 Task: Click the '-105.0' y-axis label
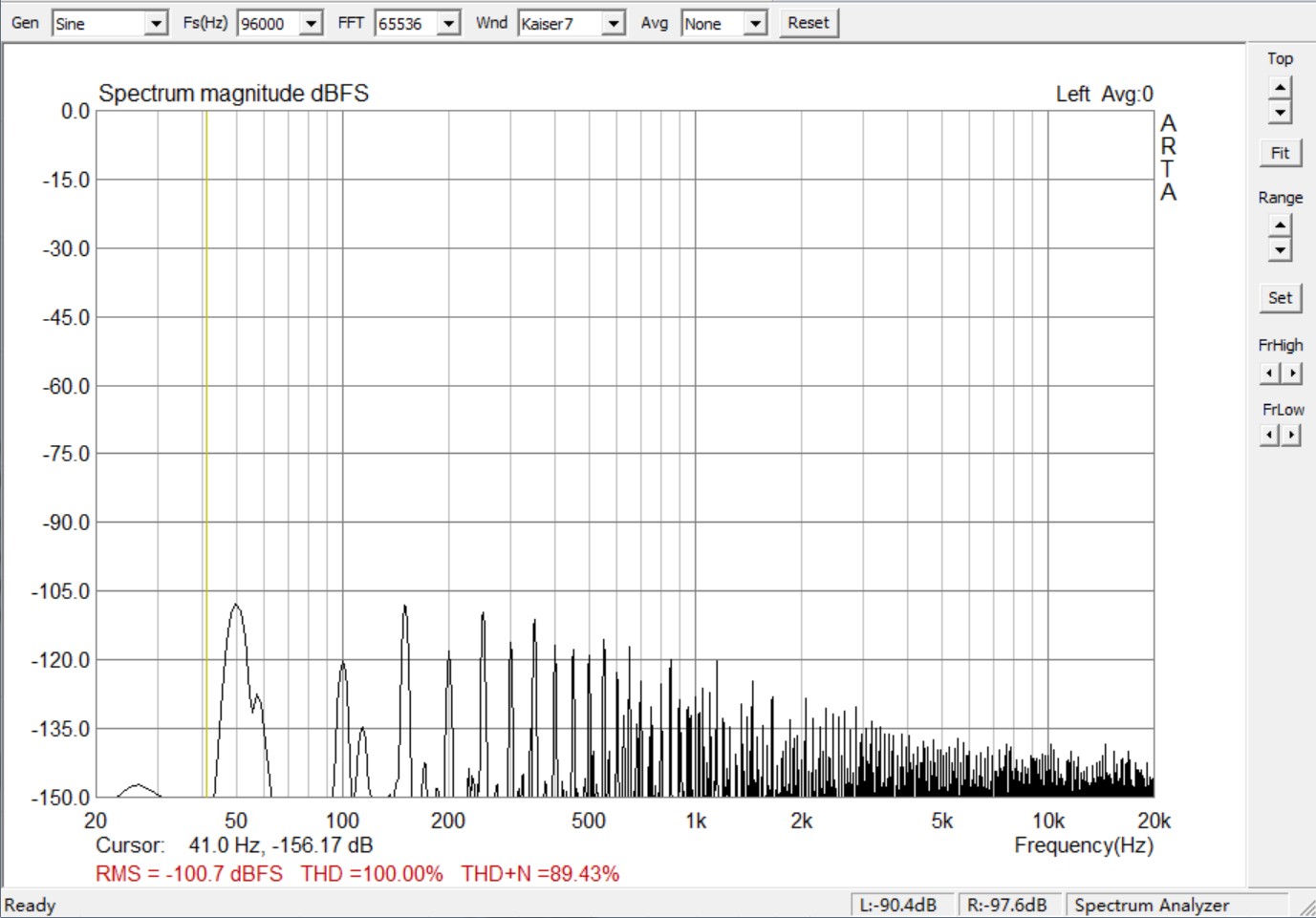61,591
